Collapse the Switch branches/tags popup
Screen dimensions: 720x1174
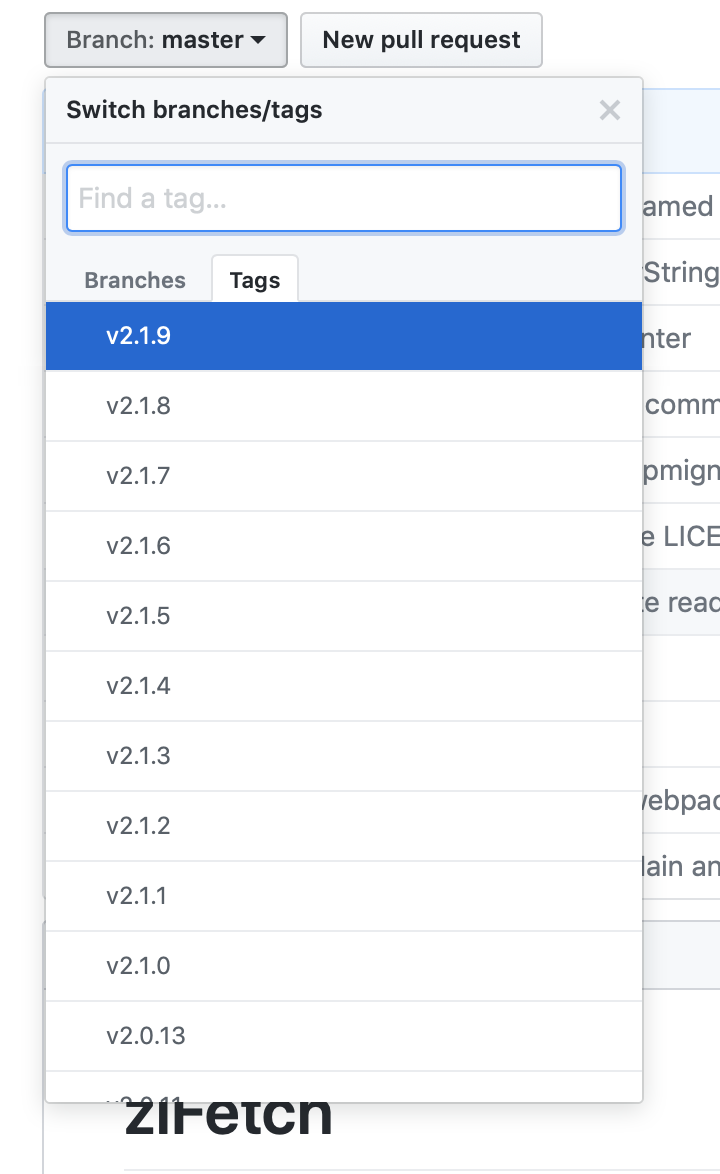click(610, 110)
